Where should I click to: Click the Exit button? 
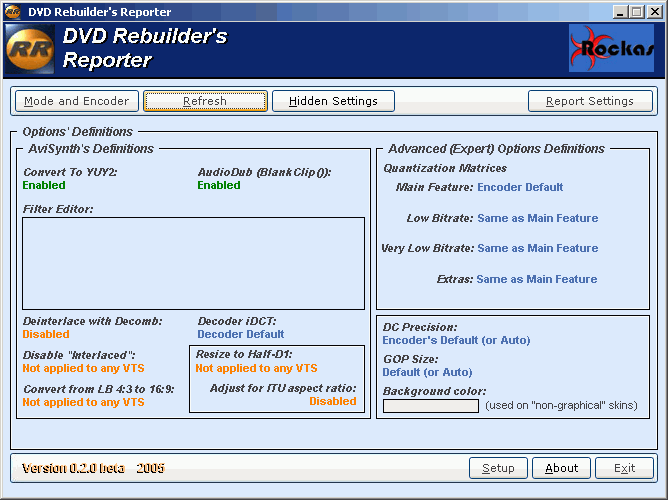click(624, 468)
